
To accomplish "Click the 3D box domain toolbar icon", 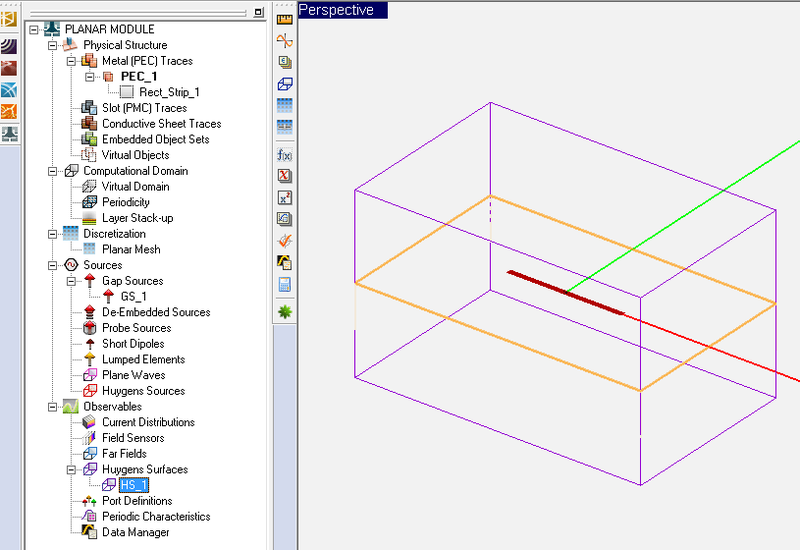I will [x=284, y=84].
